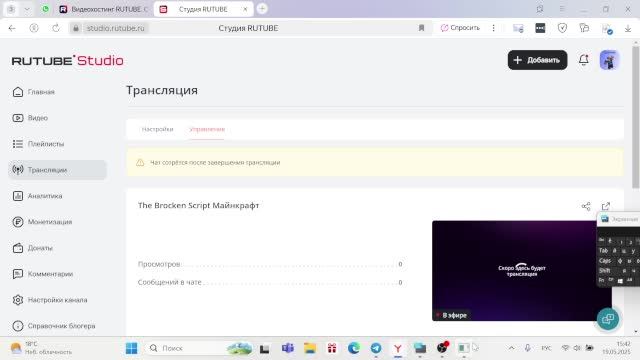Open the Windows Start menu
Viewport: 640px width, 360px height.
(x=131, y=348)
